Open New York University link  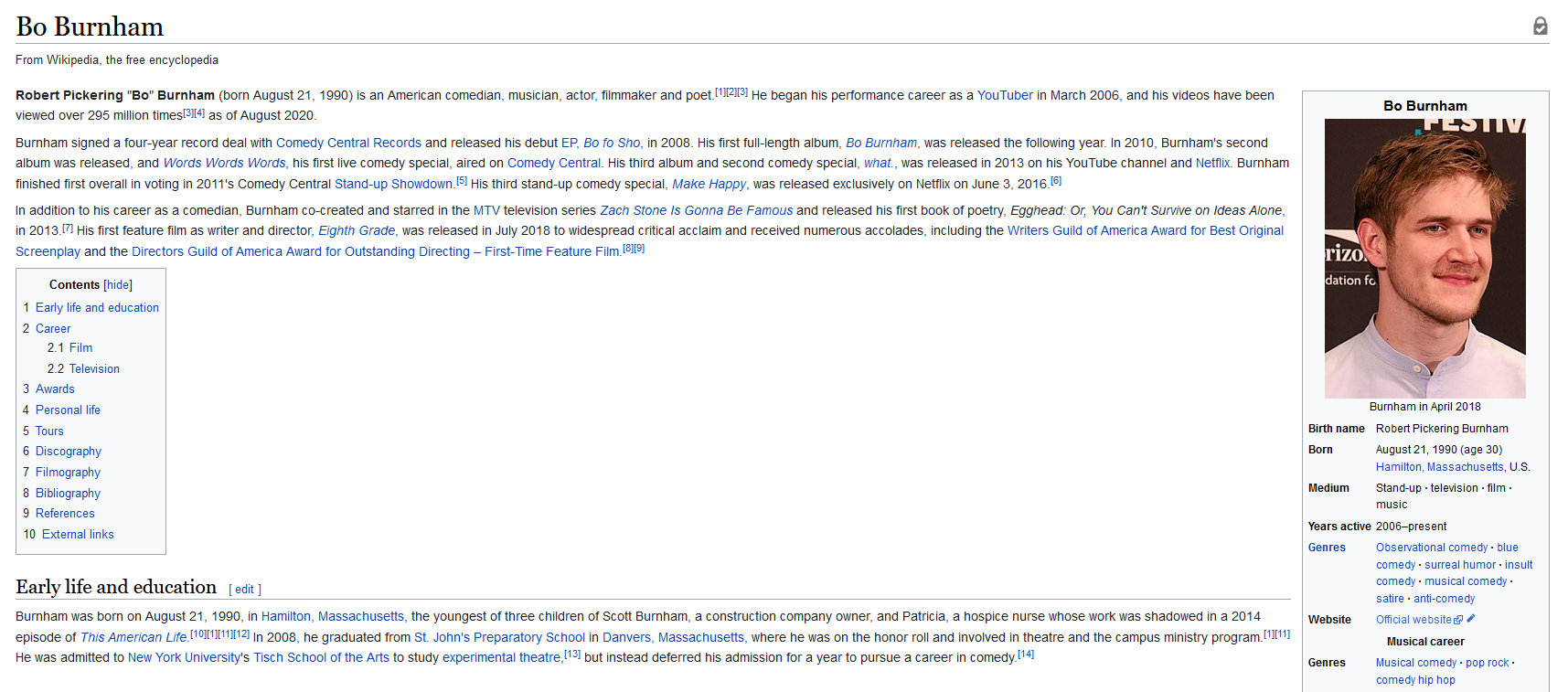click(x=185, y=657)
